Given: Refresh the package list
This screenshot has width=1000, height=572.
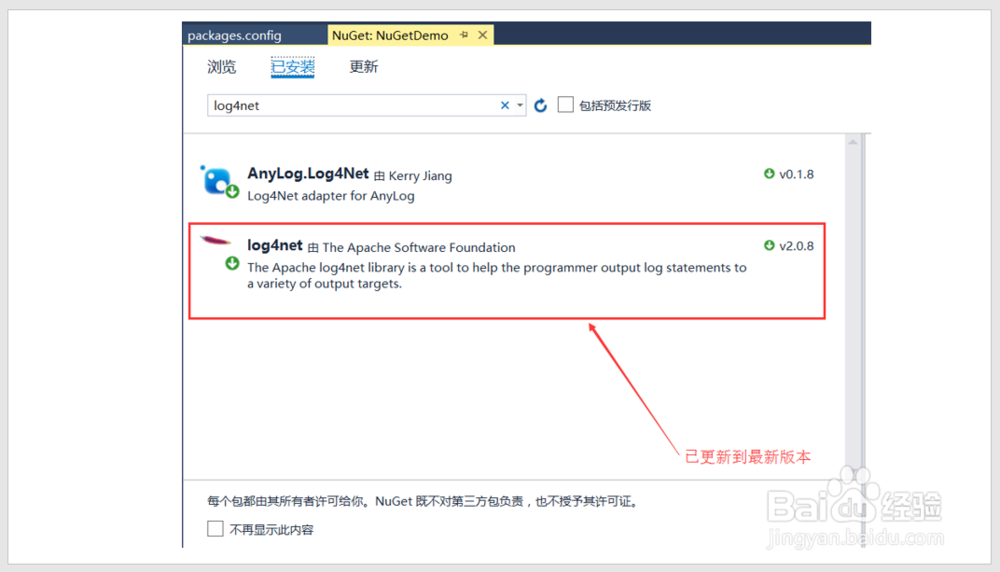Looking at the screenshot, I should [x=540, y=105].
